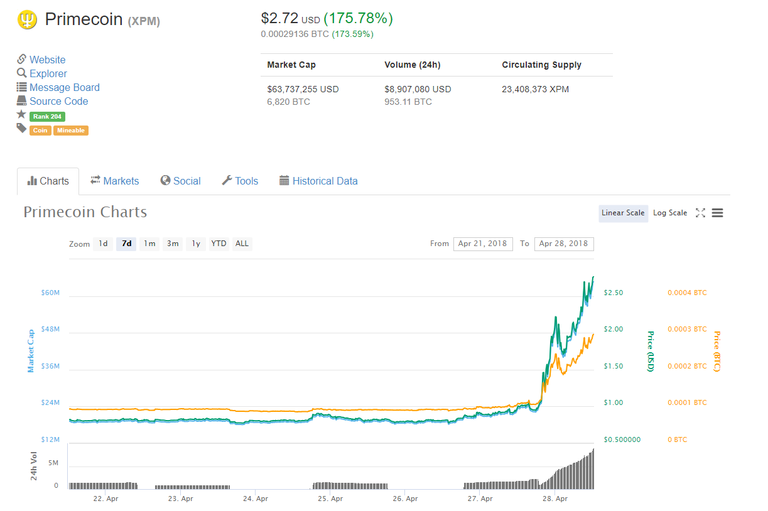The image size is (768, 511).
Task: Click the $60M market cap axis tick
Action: click(x=50, y=292)
